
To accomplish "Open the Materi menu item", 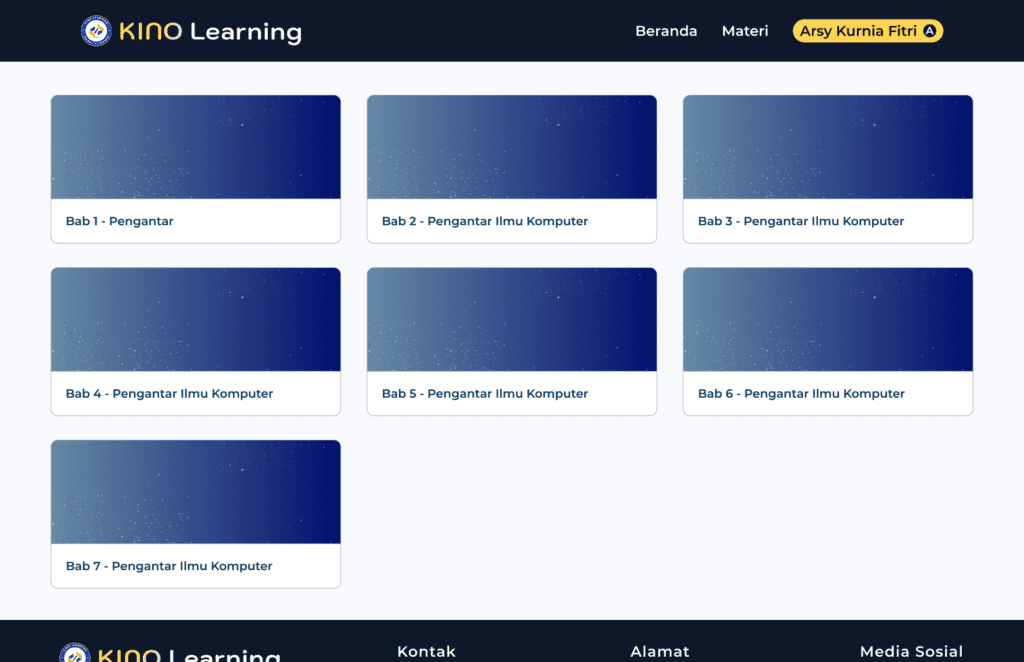I will point(745,31).
